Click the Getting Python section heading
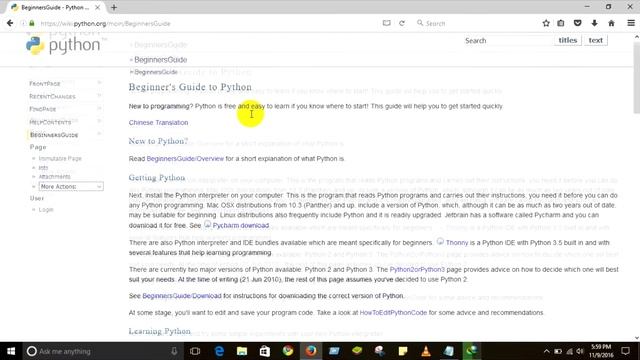Screen dimensions: 640x360 coord(157,178)
